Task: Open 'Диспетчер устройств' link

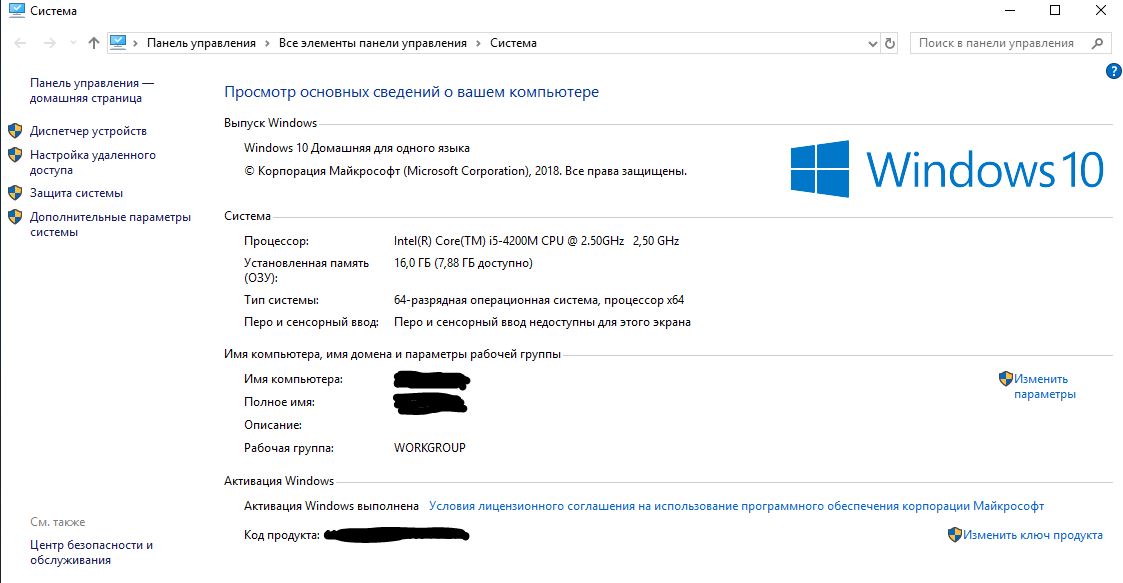Action: pos(88,131)
